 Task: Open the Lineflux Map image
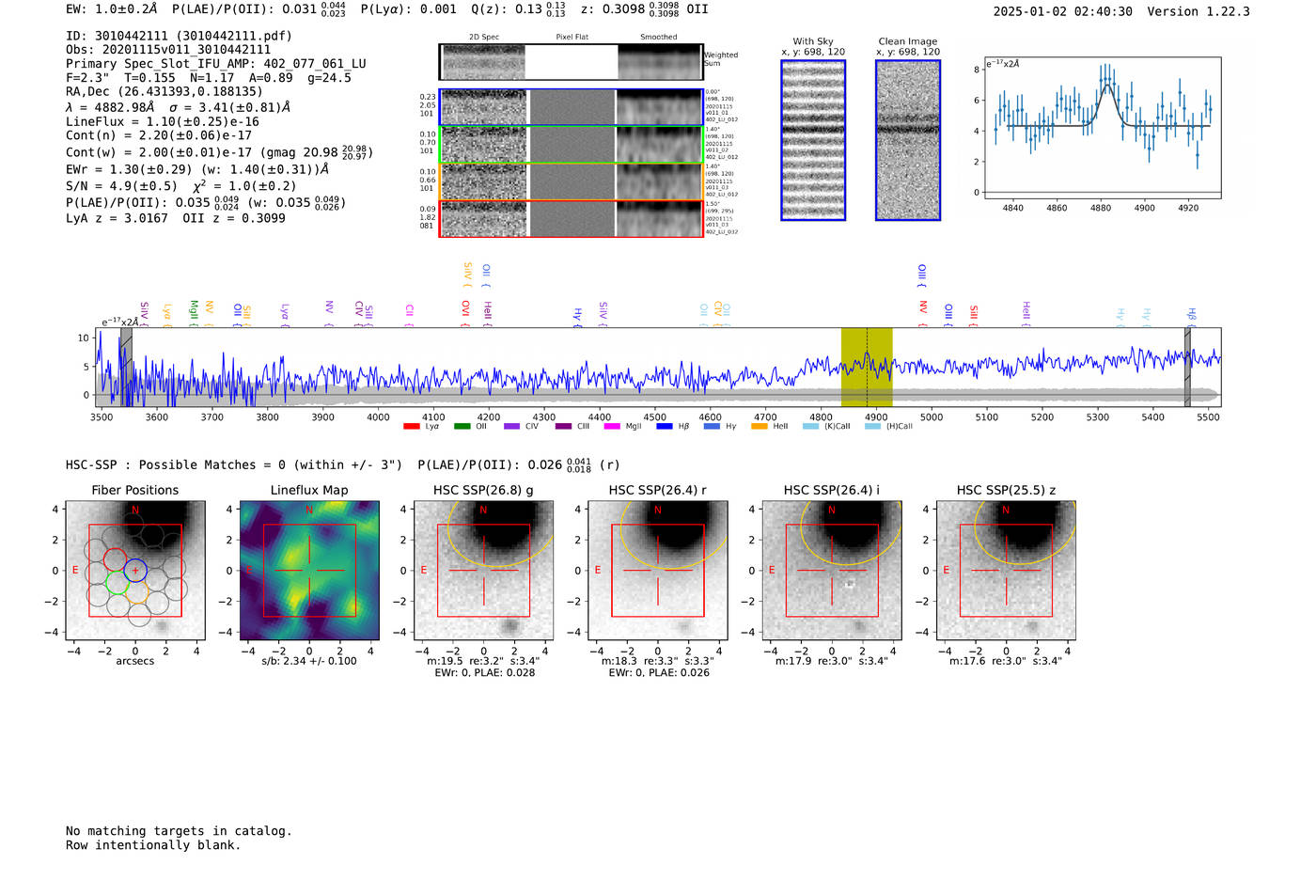tap(309, 571)
